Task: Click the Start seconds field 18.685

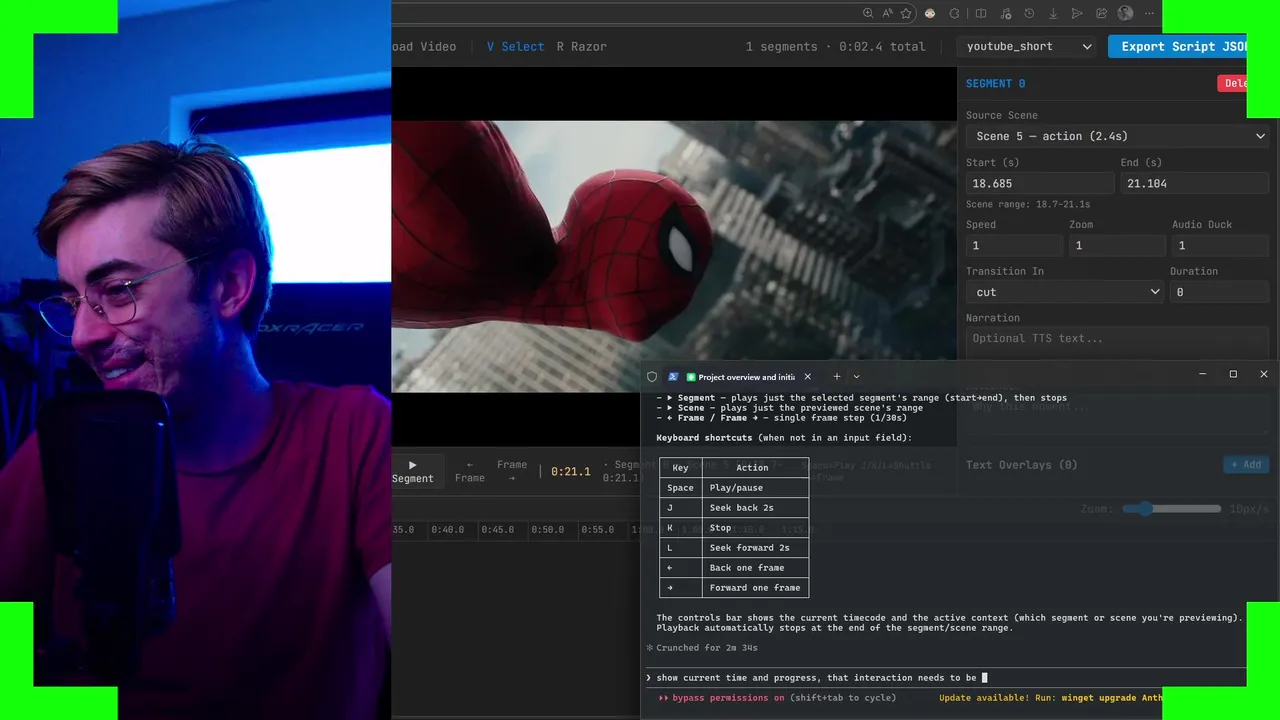Action: click(1039, 183)
